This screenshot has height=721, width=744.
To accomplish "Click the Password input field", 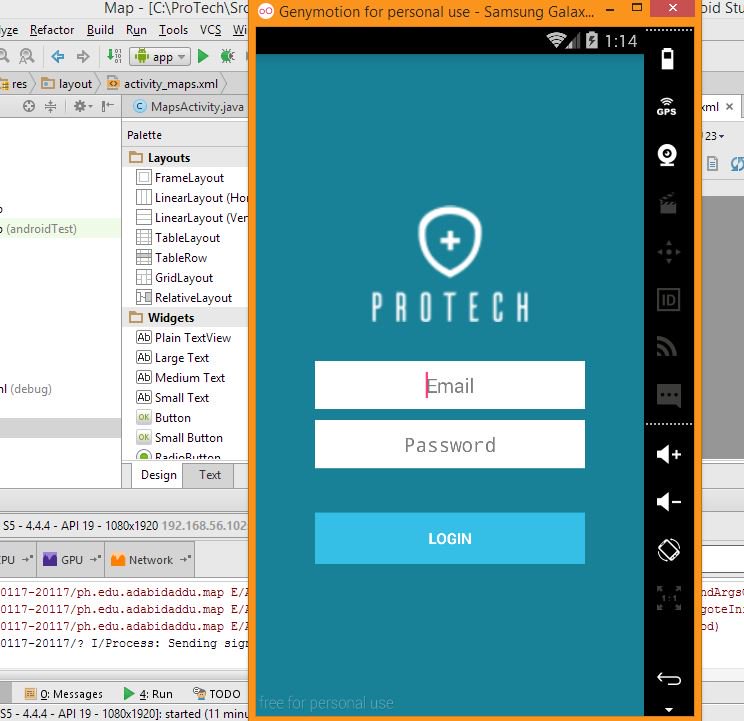I will click(449, 444).
